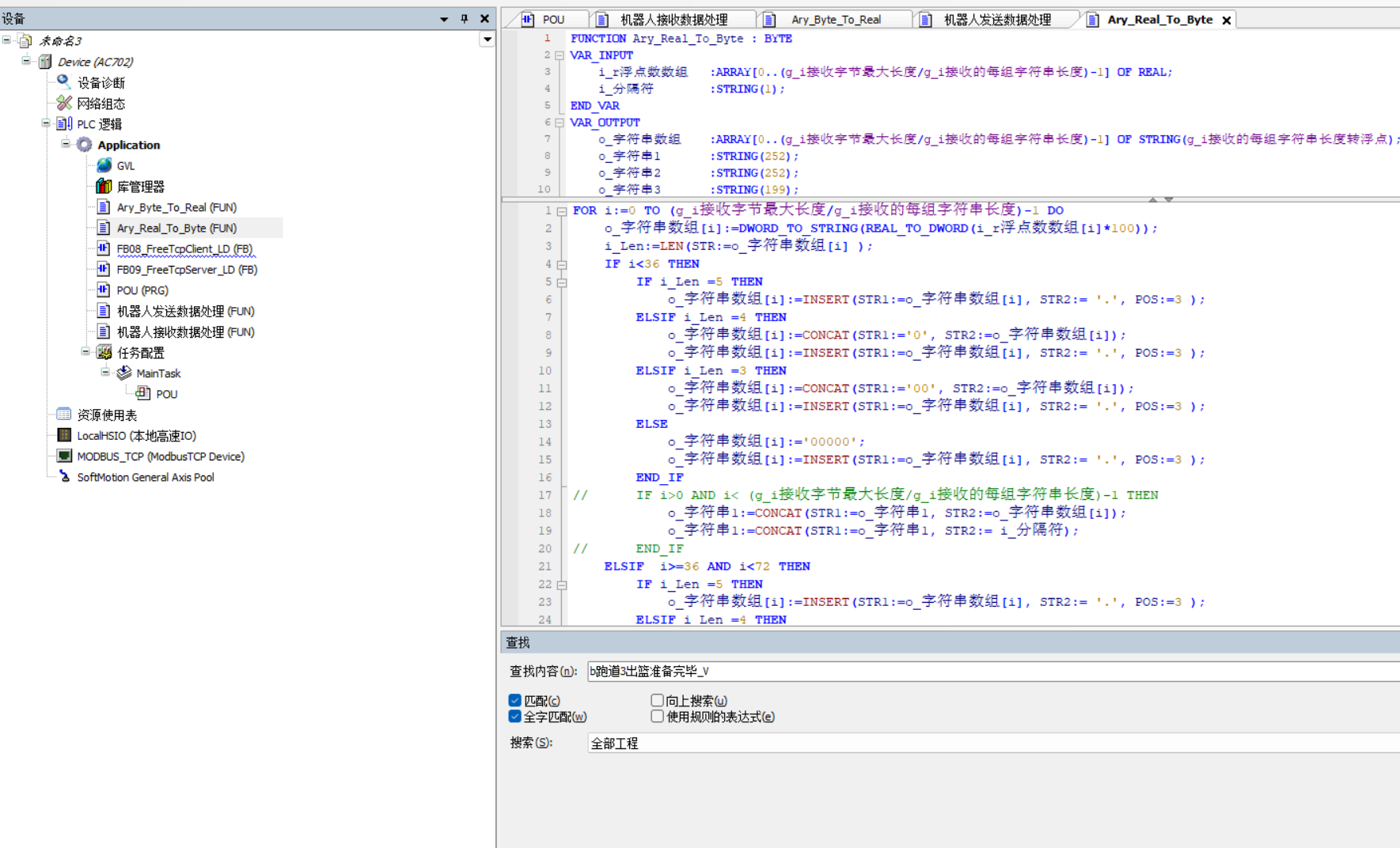Select LocalHSIO (本地高速IO) tree item
The image size is (1400, 848).
(x=136, y=435)
